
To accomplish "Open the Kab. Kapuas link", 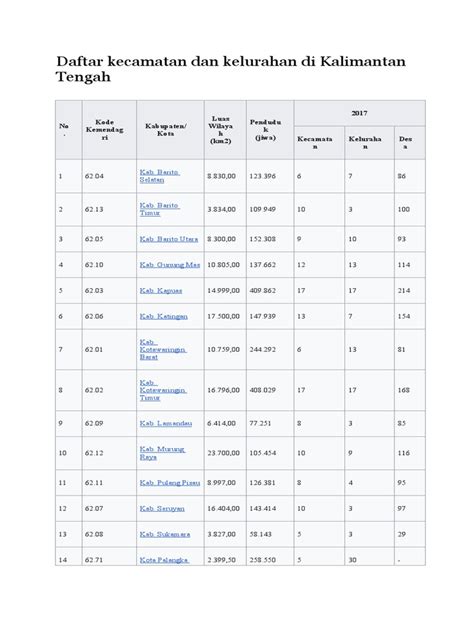I will tap(161, 290).
